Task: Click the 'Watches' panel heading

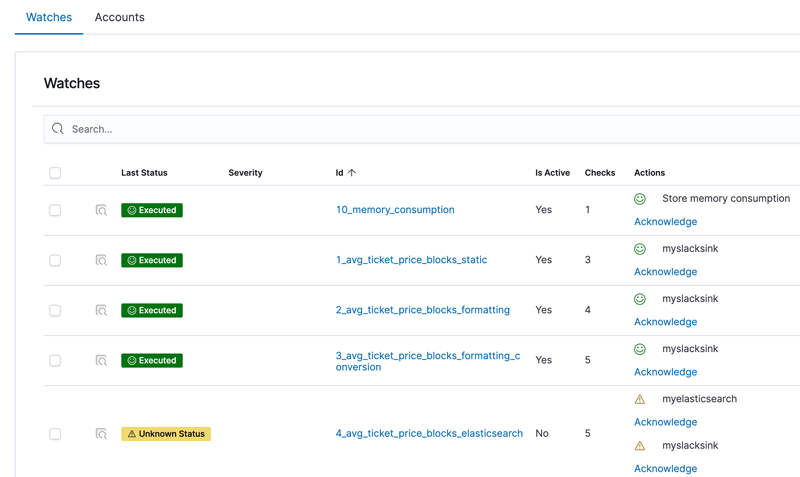Action: (72, 83)
